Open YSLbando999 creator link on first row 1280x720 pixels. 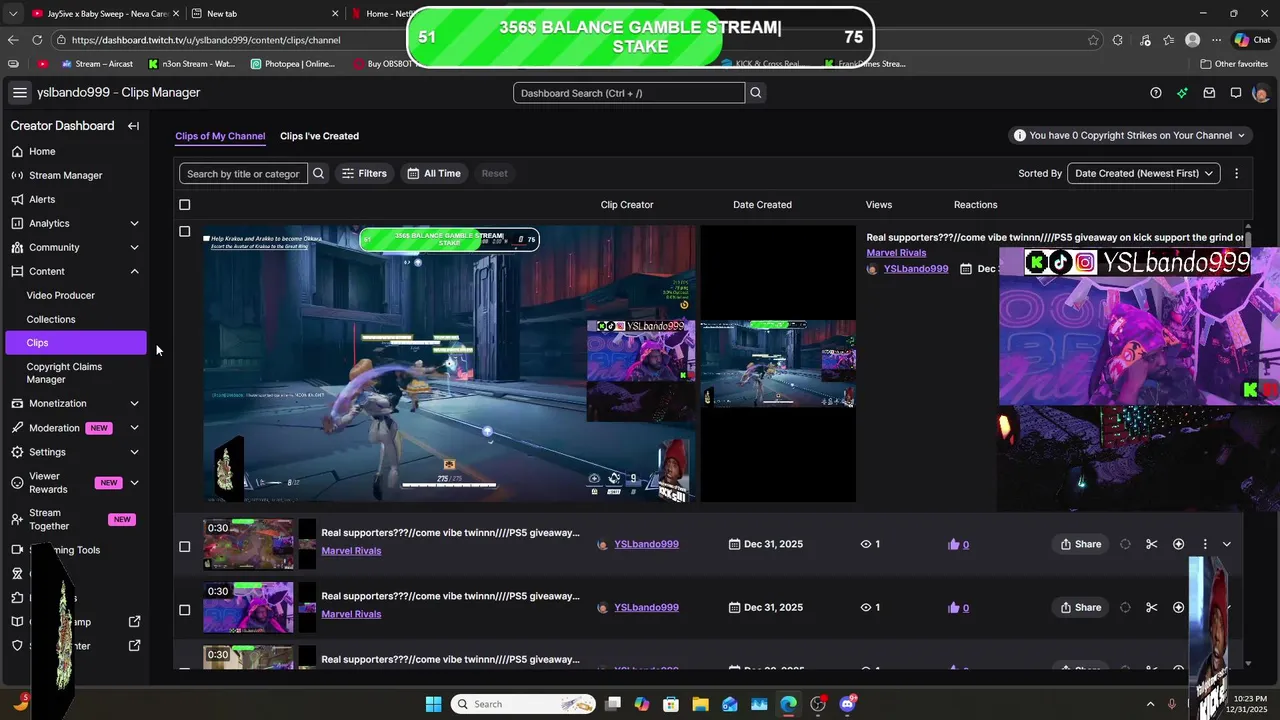click(646, 544)
